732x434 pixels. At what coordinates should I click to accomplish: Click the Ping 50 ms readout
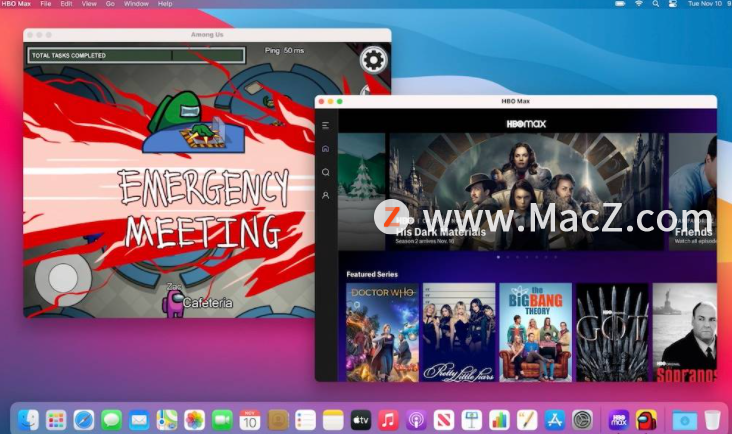pos(284,50)
